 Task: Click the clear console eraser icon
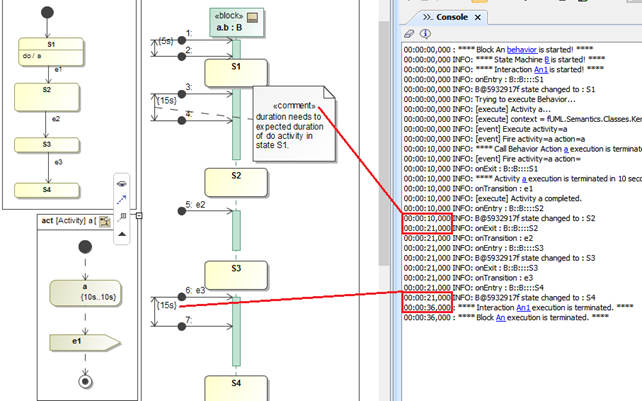410,35
